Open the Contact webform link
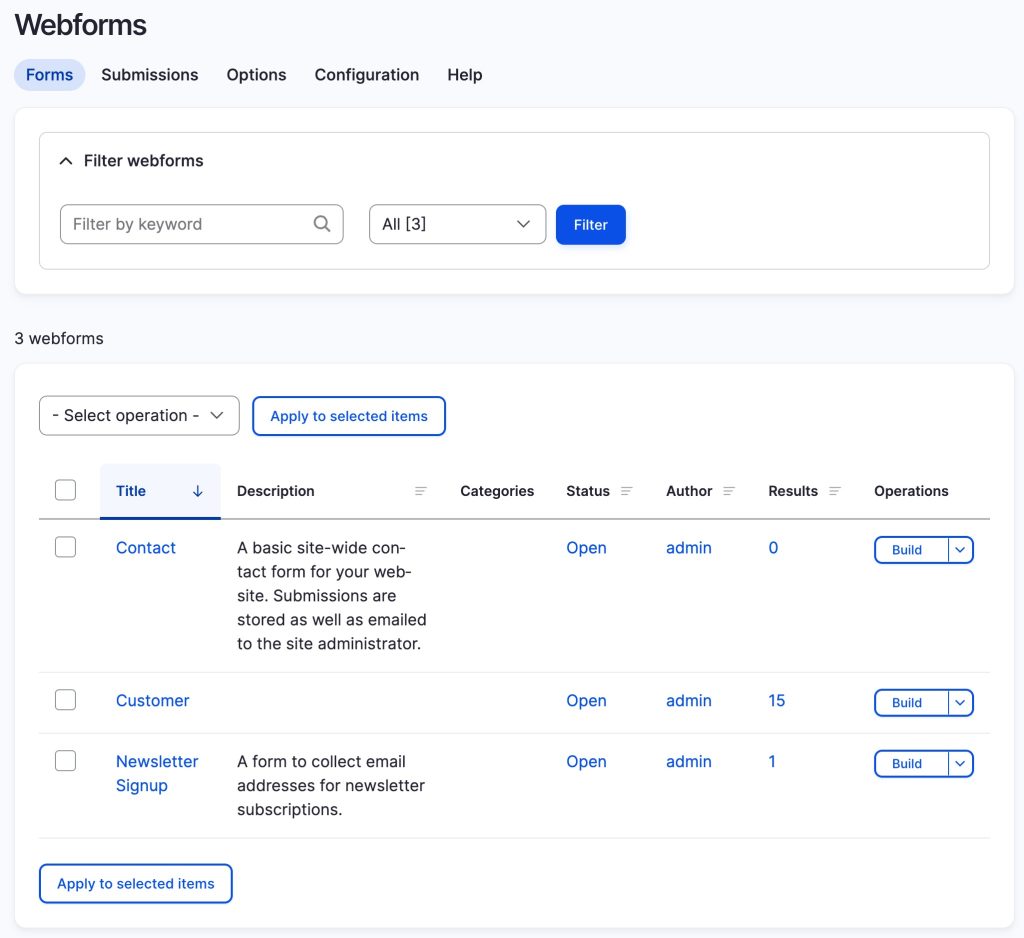 146,548
